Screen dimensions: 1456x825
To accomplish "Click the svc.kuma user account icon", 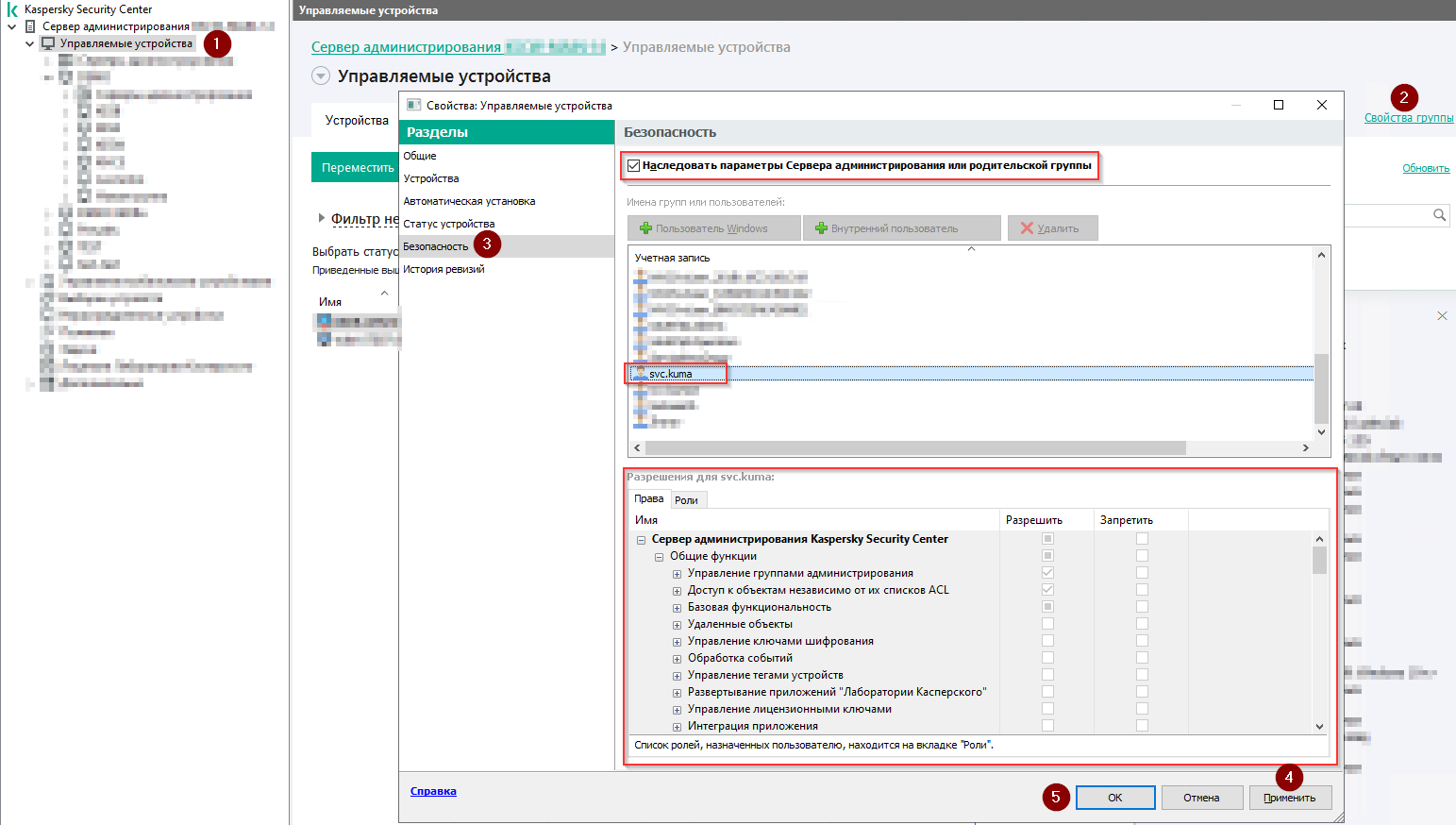I will 641,374.
